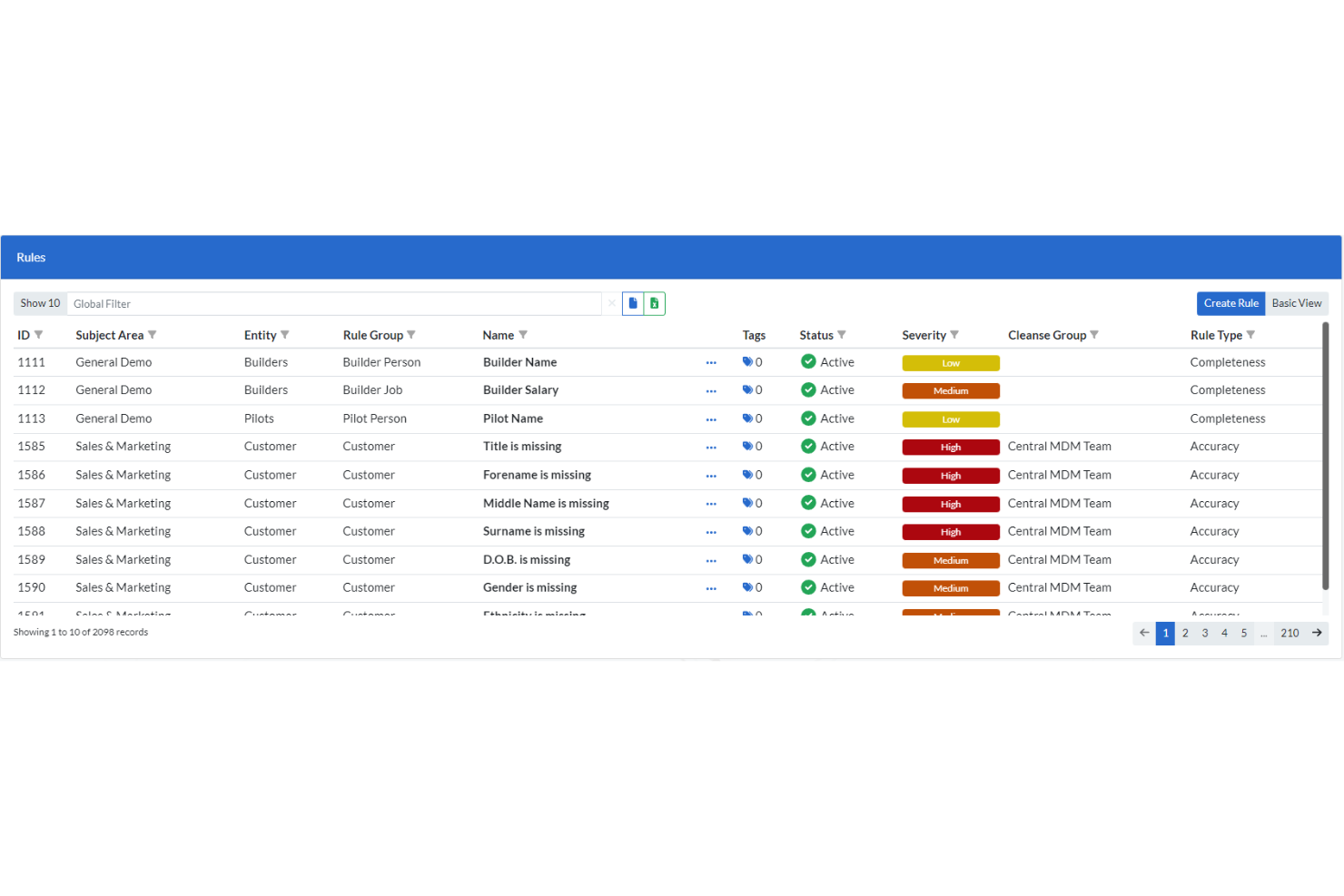Go to page 210 of the results

coord(1290,633)
